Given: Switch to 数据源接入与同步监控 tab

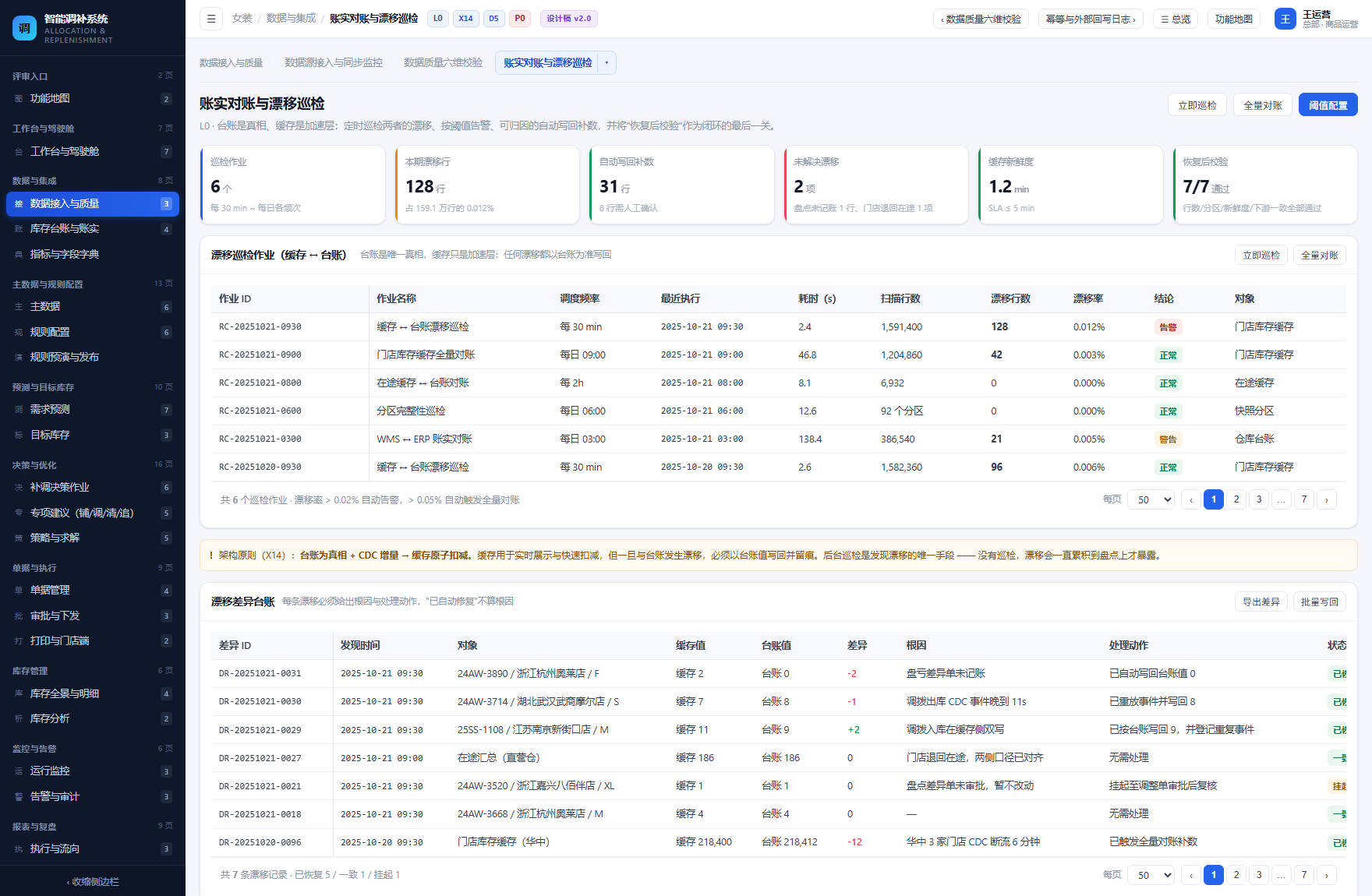Looking at the screenshot, I should pos(334,63).
